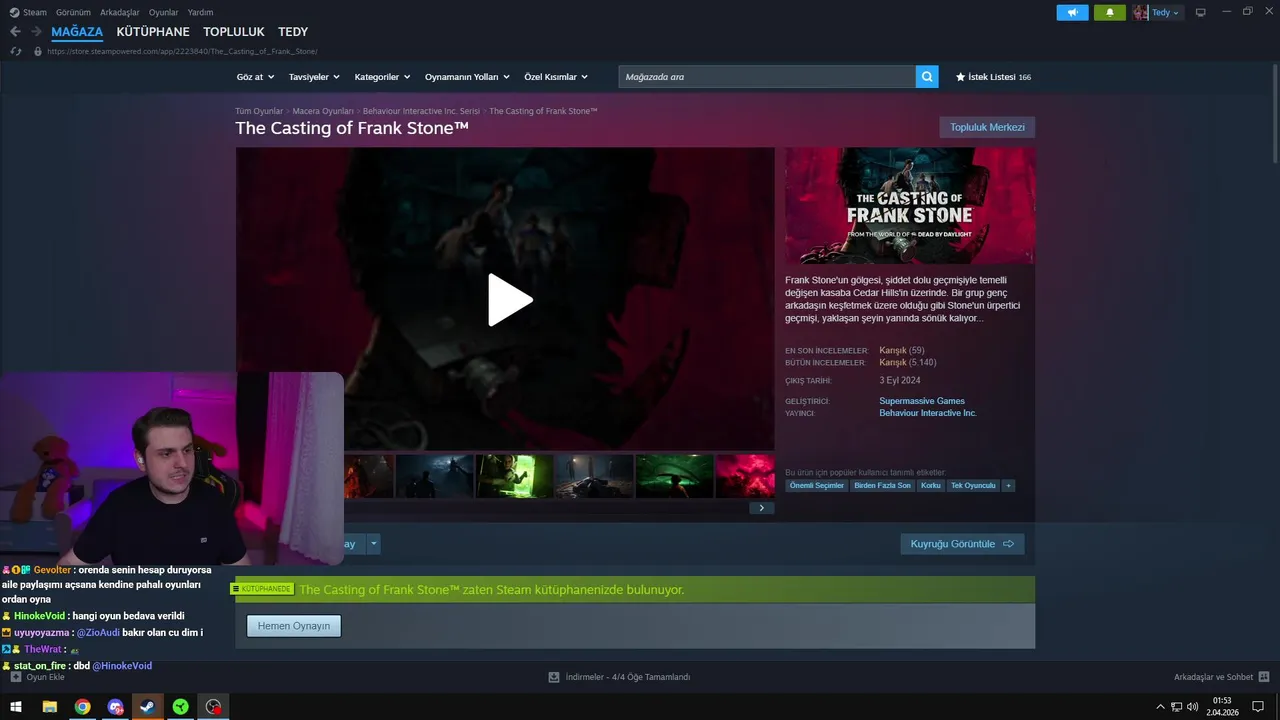Open the Arkadaşlar menu
Image resolution: width=1280 pixels, height=720 pixels.
120,12
